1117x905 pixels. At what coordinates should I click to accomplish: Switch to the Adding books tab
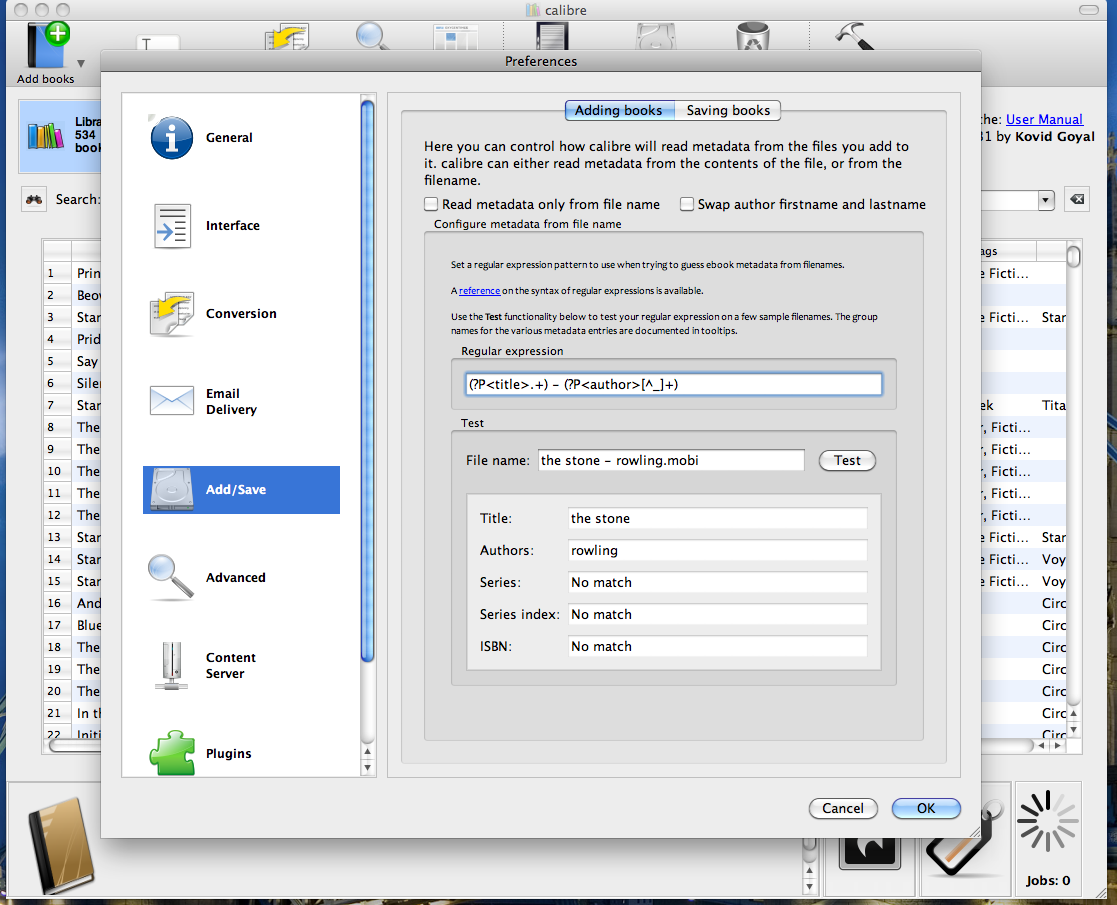click(618, 110)
